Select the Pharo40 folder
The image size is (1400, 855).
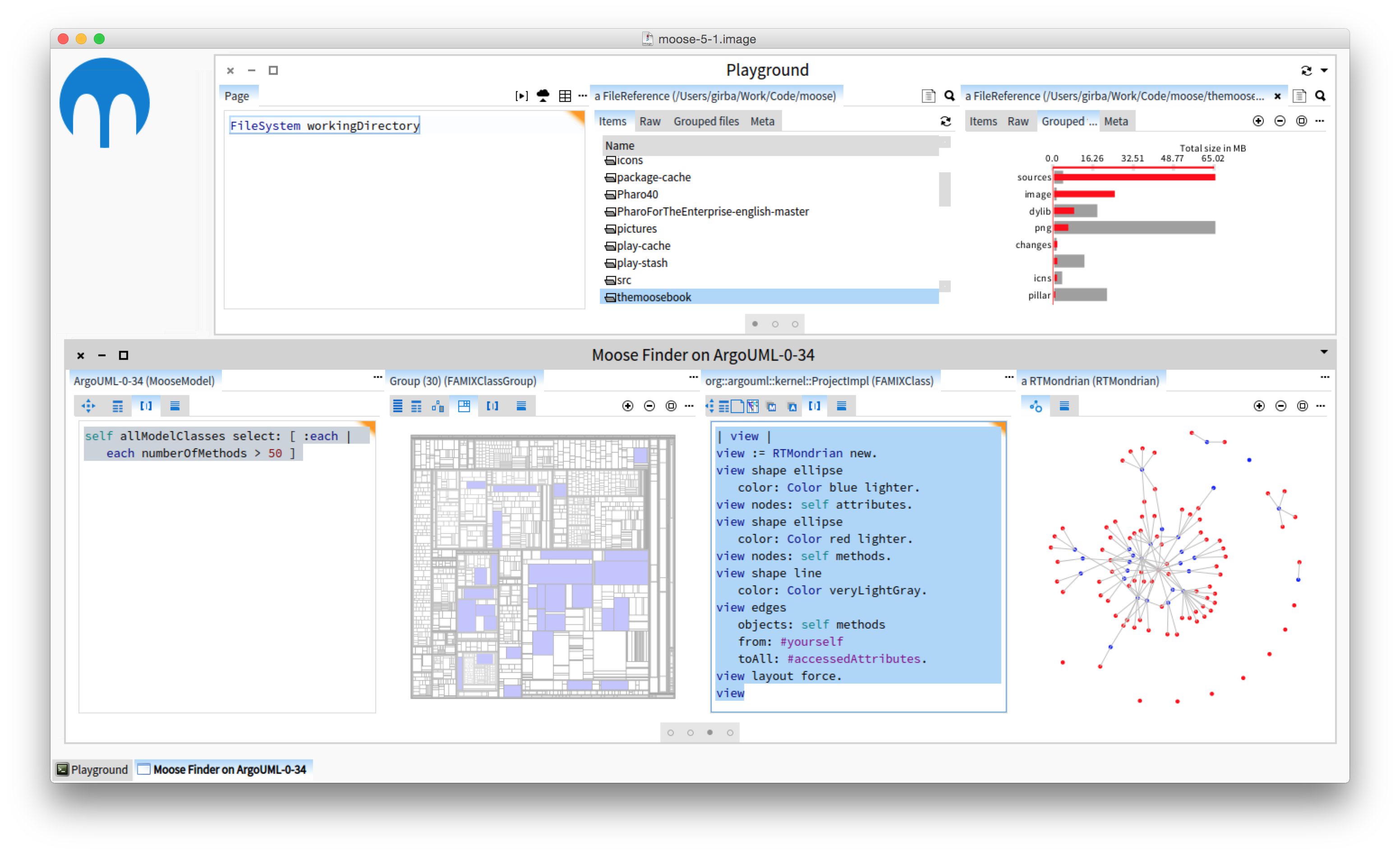pyautogui.click(x=769, y=194)
